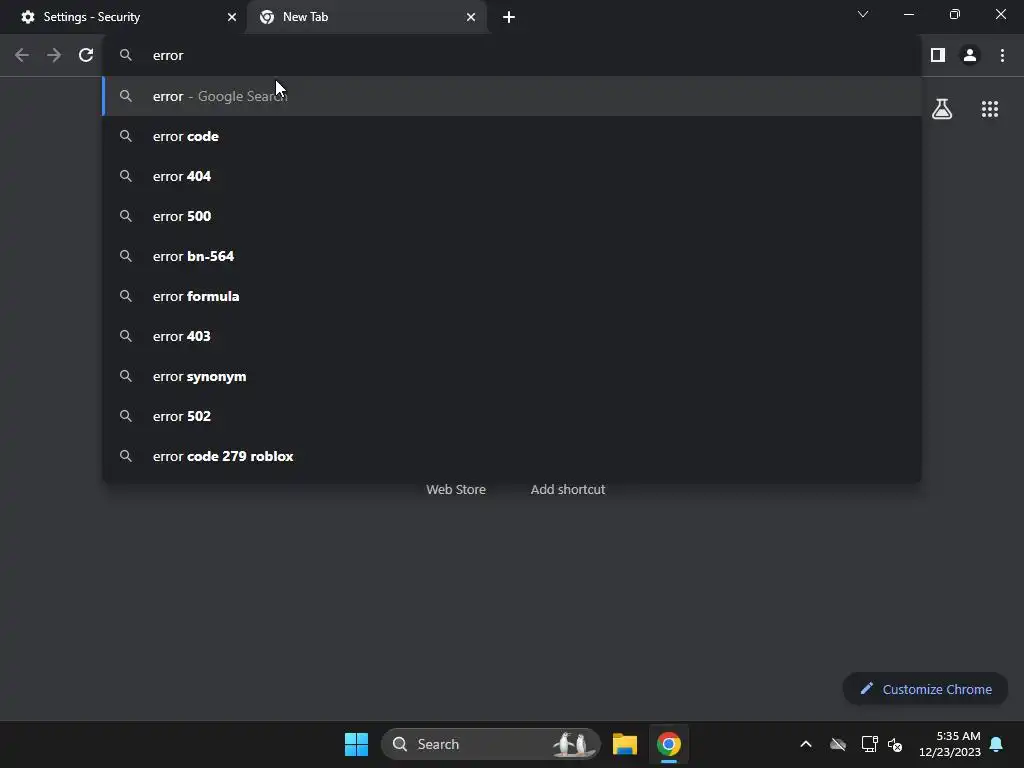Open the notification bell icon
1024x768 pixels.
[997, 744]
